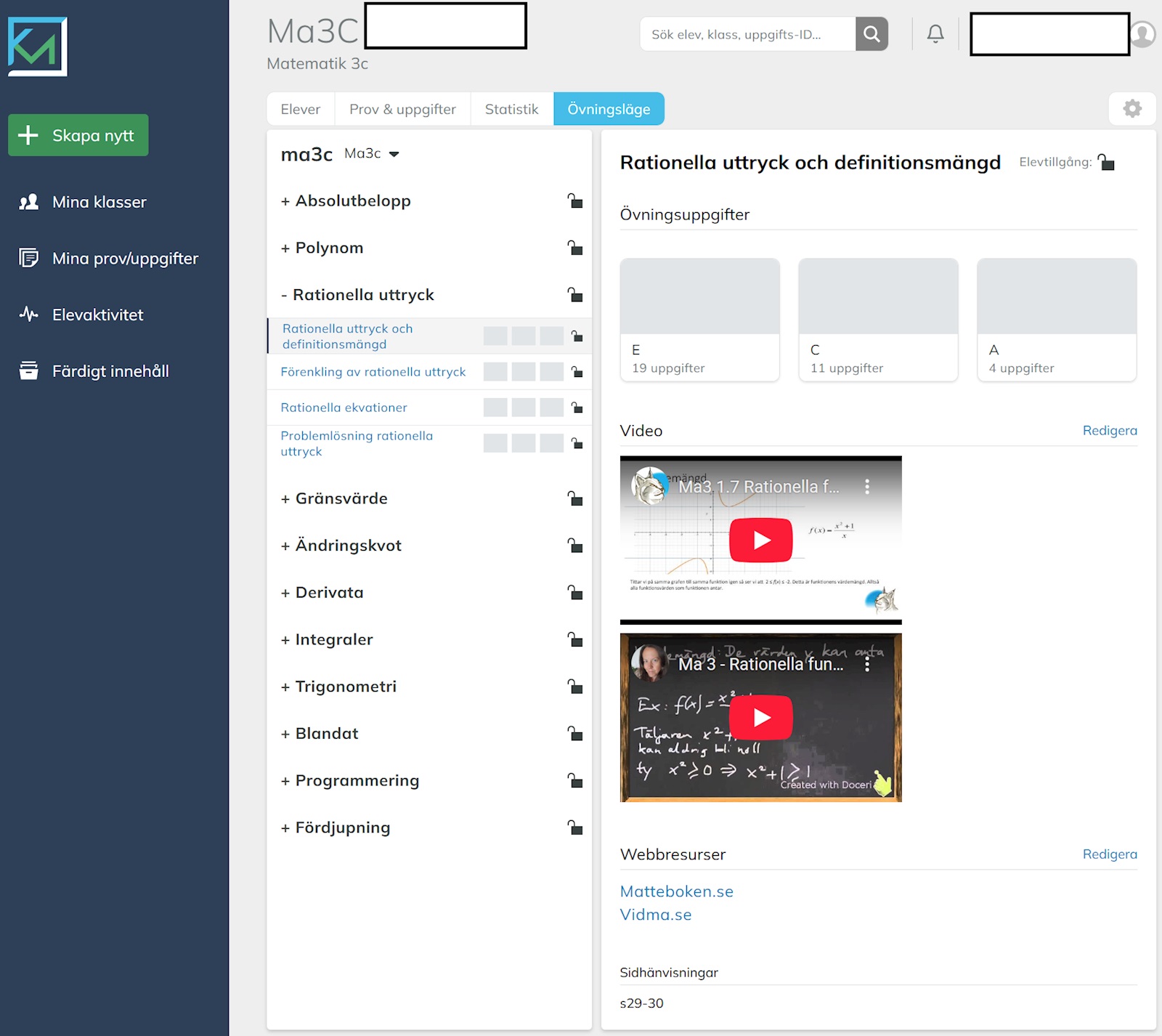Open the E level exercises card
This screenshot has height=1036, width=1162.
699,320
